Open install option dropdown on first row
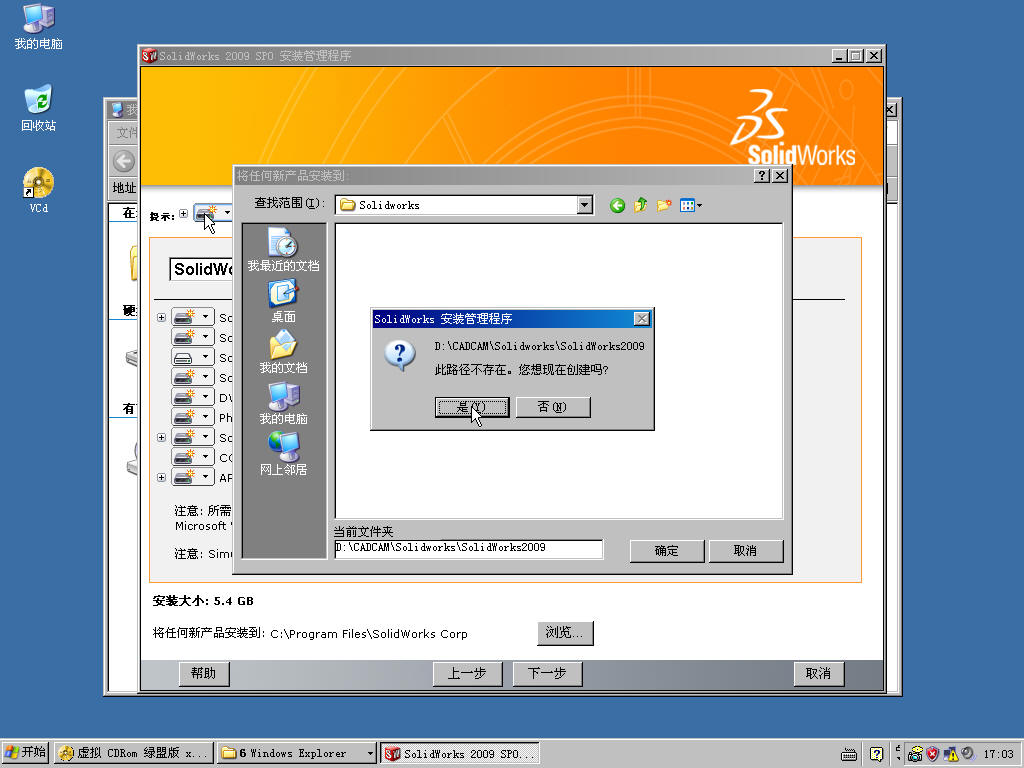1024x768 pixels. click(205, 317)
